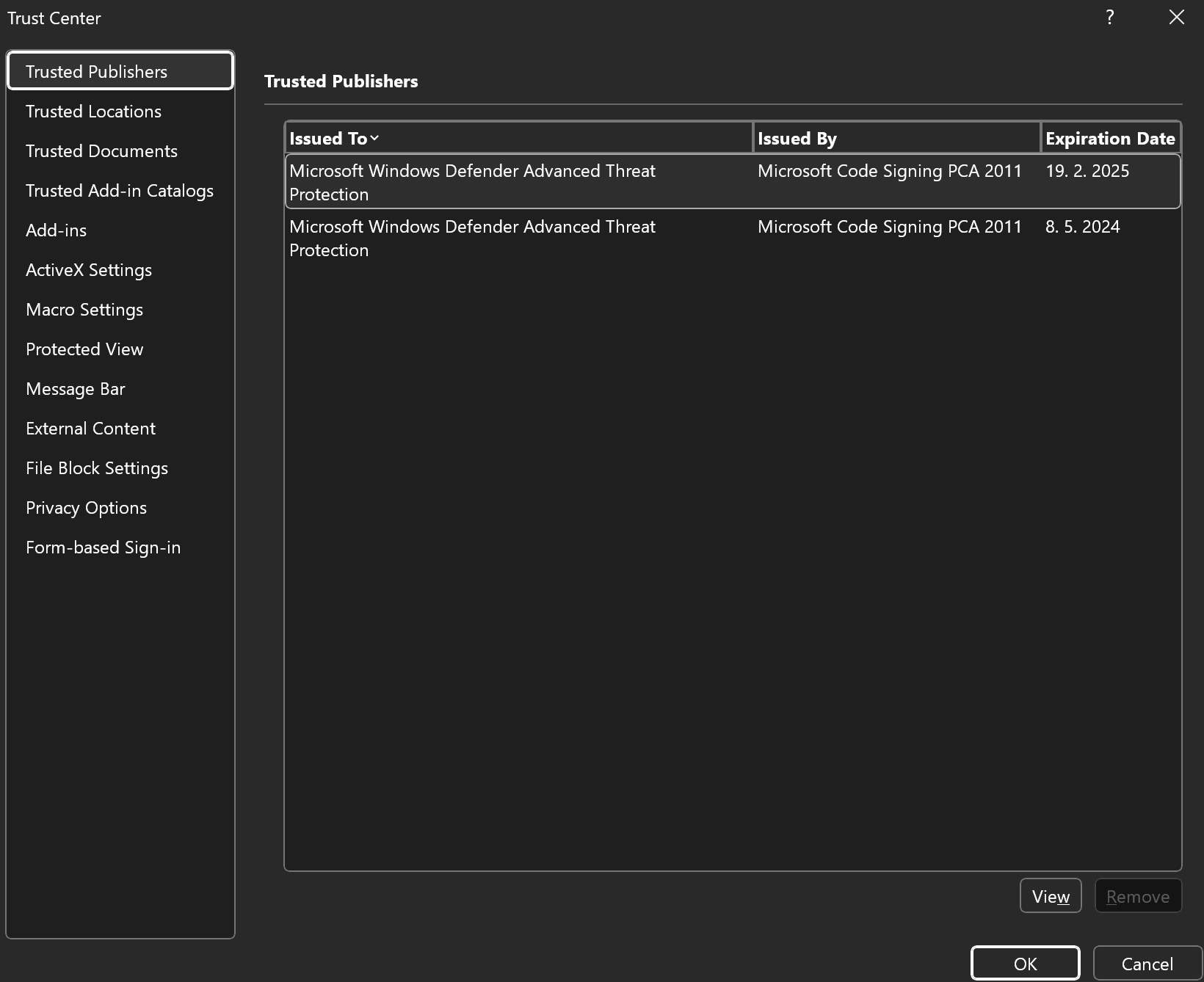Viewport: 1204px width, 982px height.
Task: Open File Block Settings
Action: point(120,468)
